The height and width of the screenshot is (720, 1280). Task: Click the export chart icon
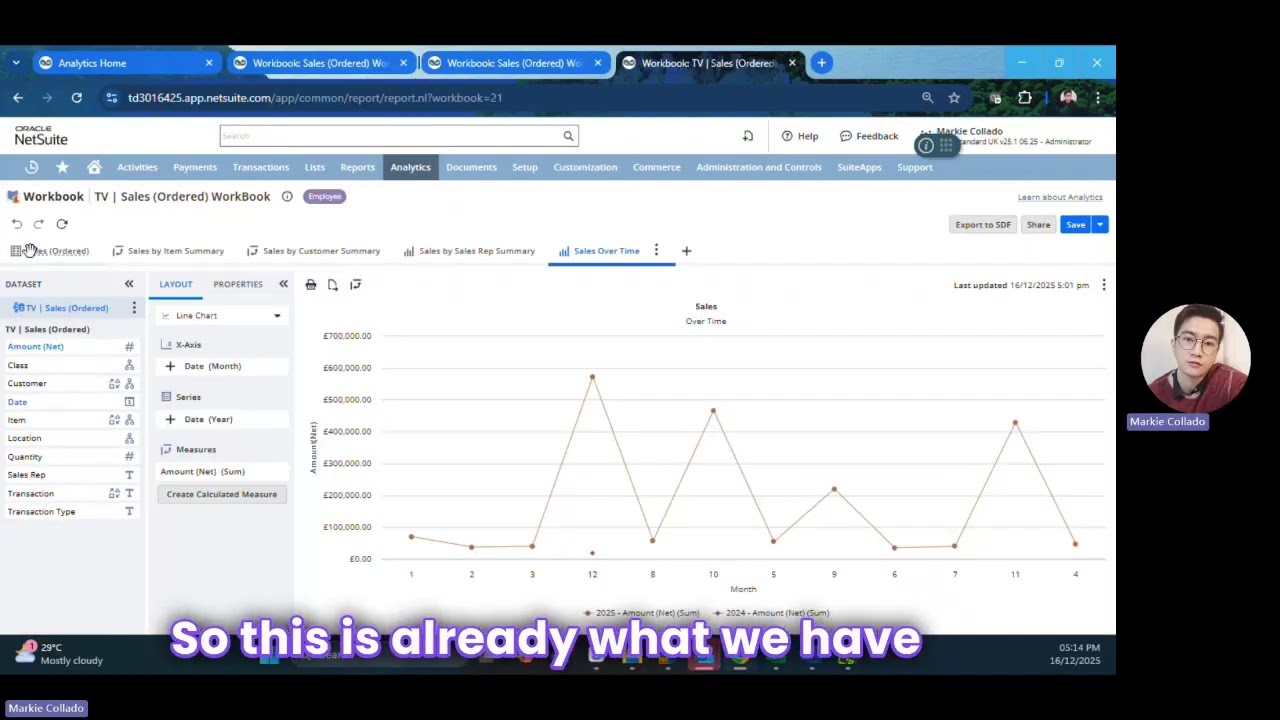[x=333, y=285]
